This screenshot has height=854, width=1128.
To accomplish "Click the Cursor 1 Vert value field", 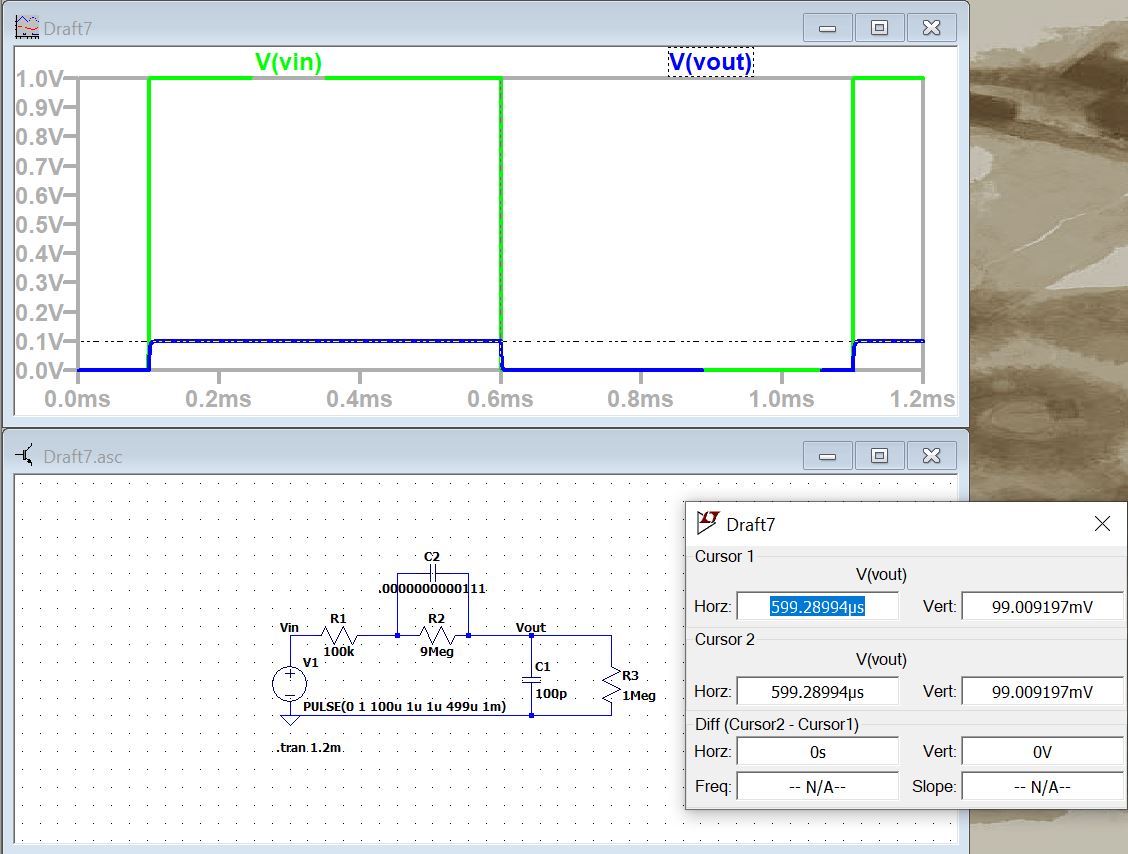I will (1042, 606).
